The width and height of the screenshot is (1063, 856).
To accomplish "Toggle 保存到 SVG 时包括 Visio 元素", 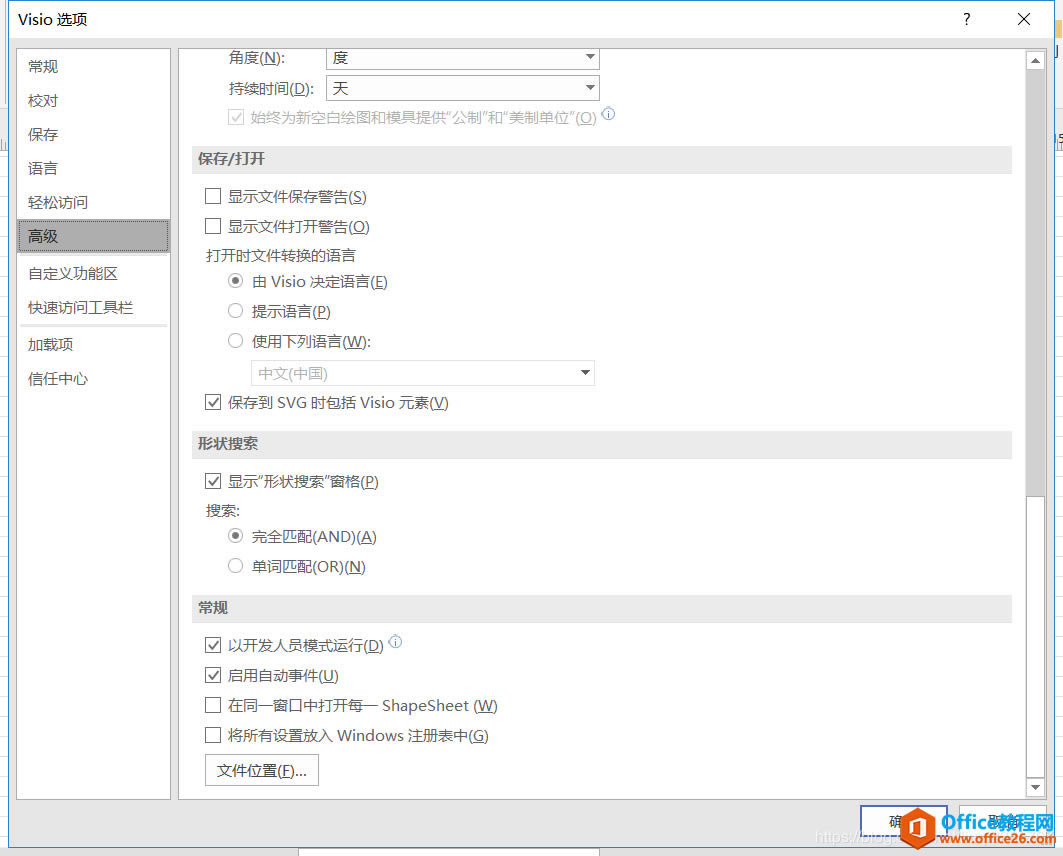I will (x=213, y=402).
